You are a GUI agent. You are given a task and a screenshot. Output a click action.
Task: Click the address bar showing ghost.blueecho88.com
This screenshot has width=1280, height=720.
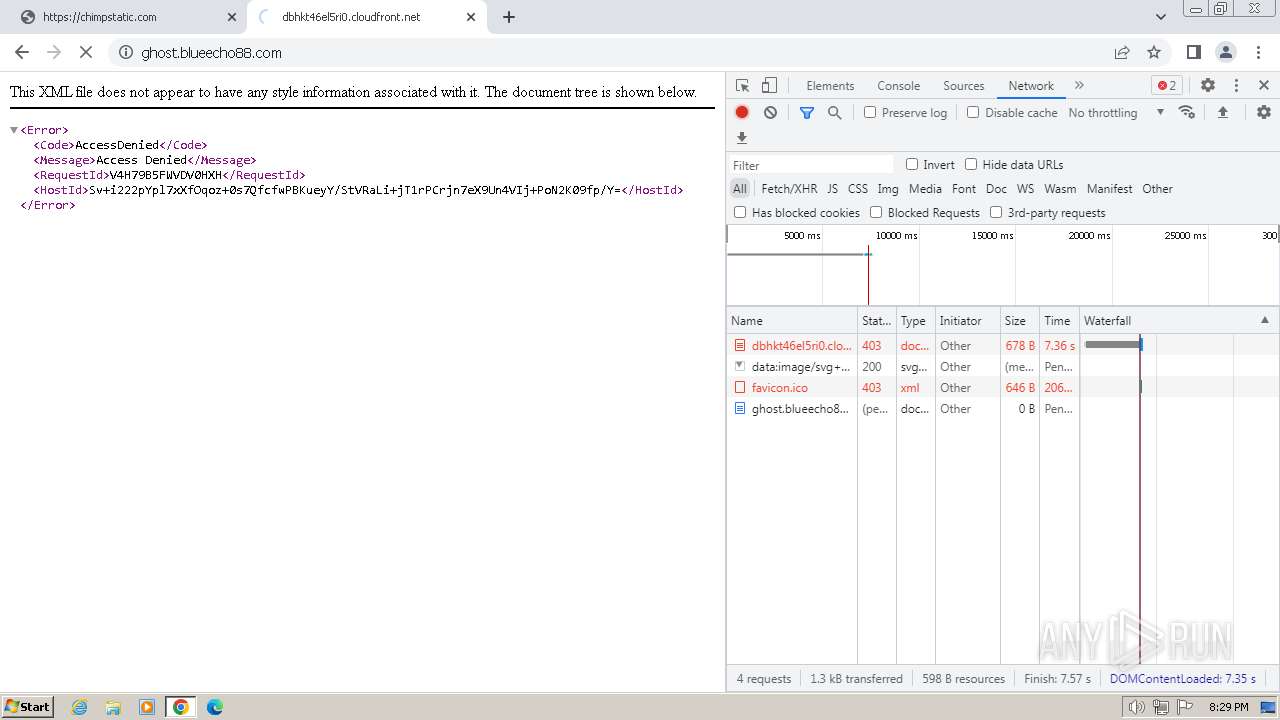[610, 52]
